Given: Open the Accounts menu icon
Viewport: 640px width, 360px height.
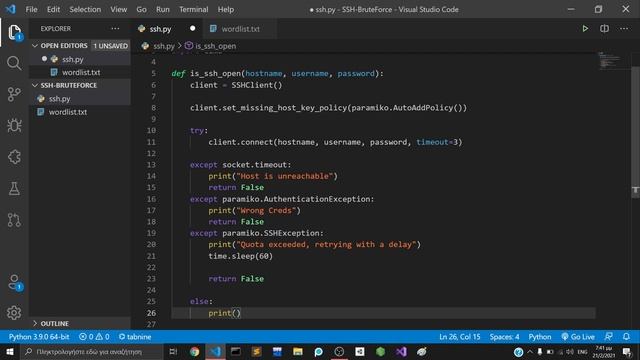Looking at the screenshot, I should [x=14, y=282].
